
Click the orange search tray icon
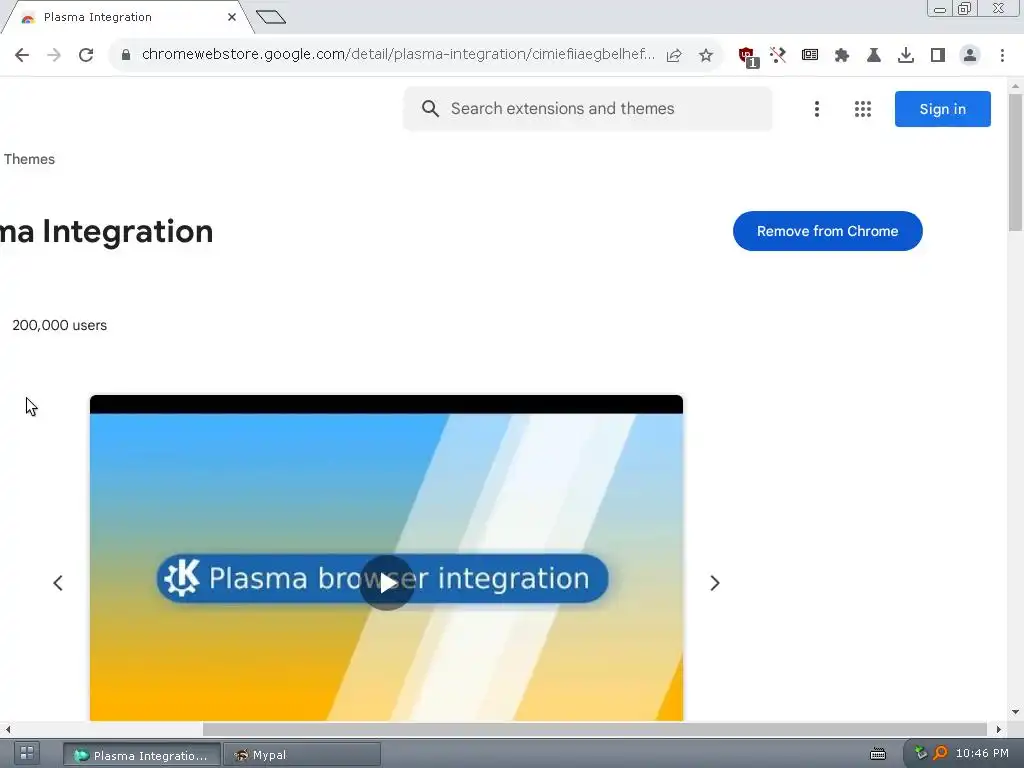pyautogui.click(x=940, y=753)
